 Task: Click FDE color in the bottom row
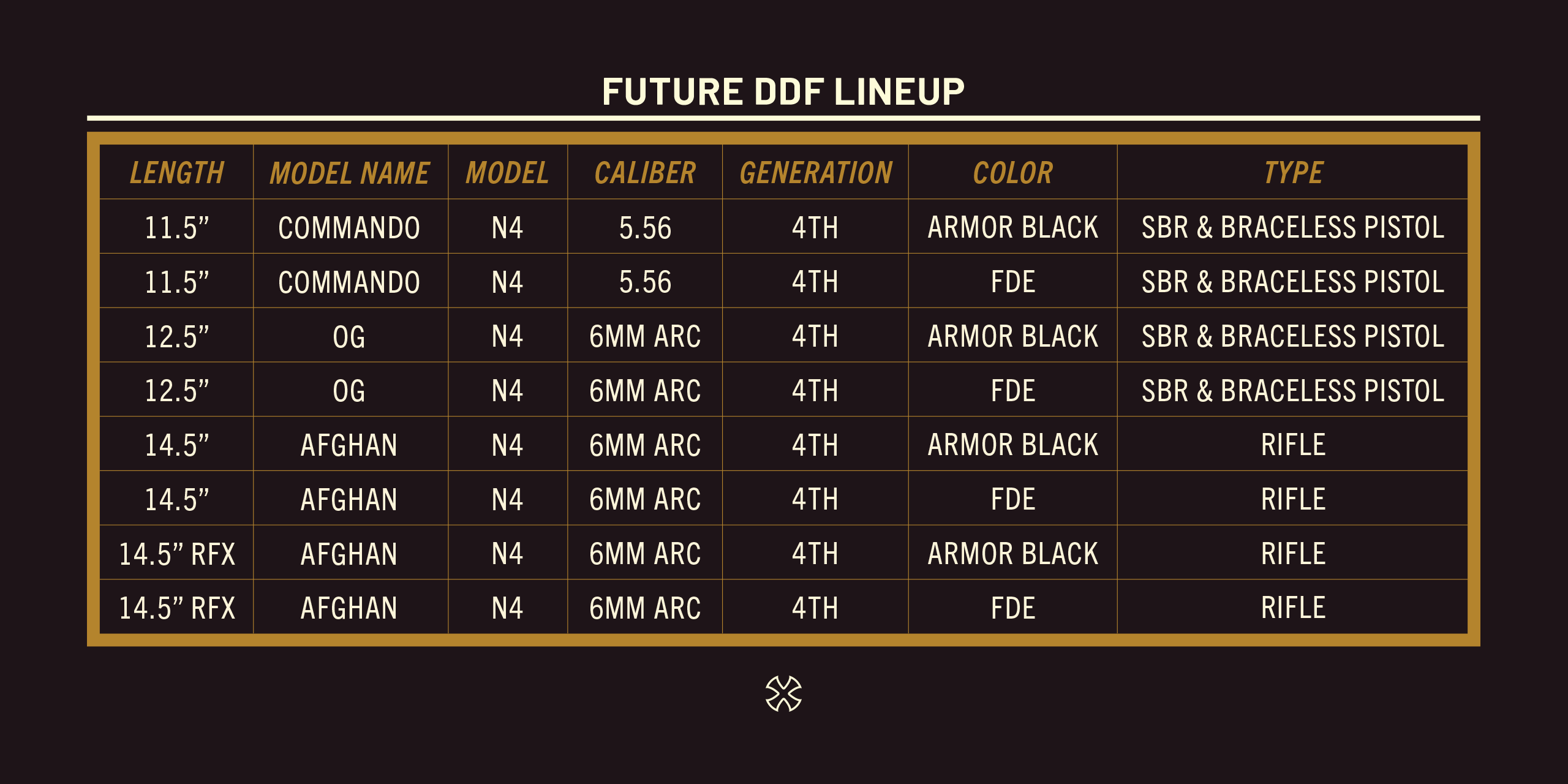pos(1013,608)
